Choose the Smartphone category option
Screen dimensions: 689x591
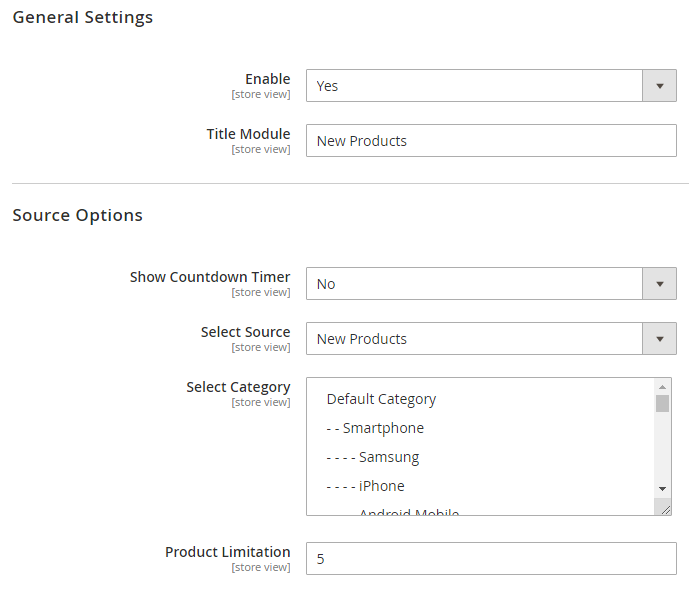(x=375, y=428)
